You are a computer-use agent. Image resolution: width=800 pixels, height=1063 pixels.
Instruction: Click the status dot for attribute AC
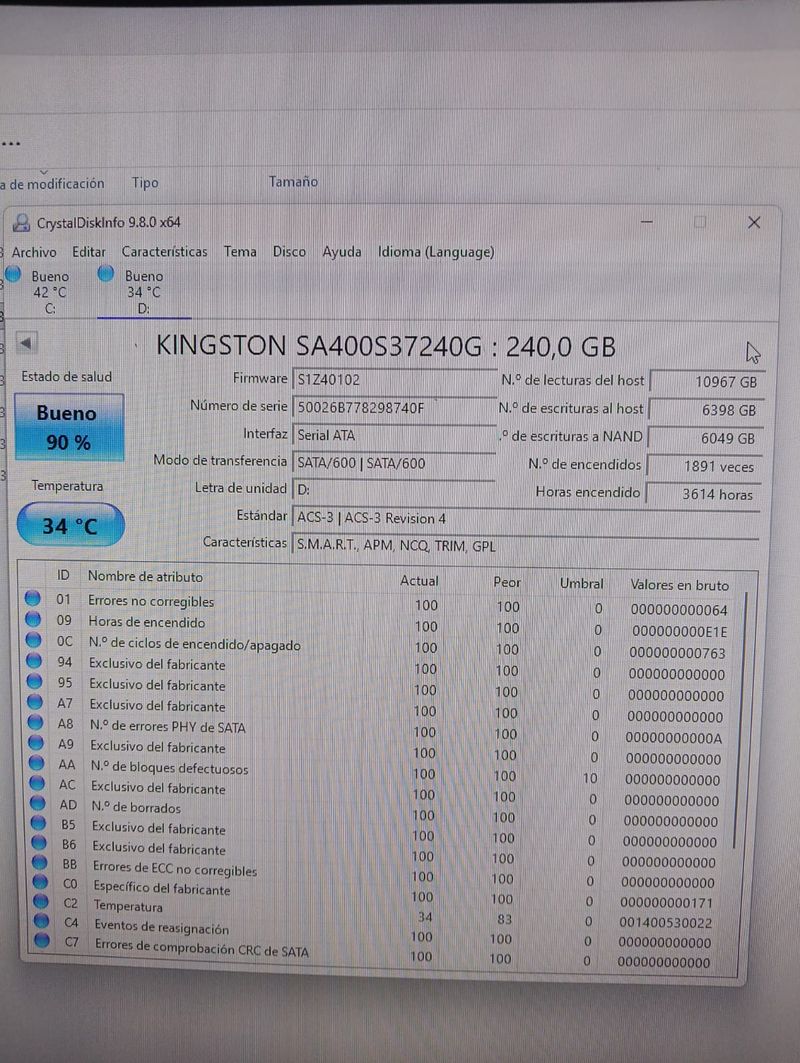click(38, 783)
